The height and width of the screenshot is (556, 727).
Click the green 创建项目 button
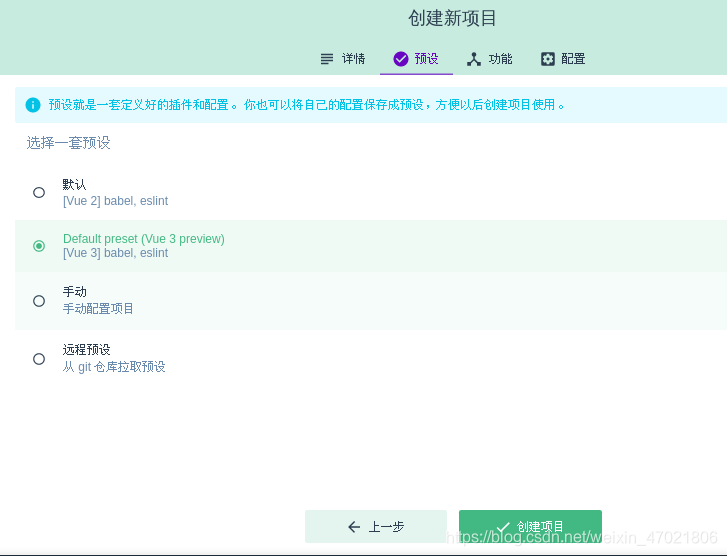530,526
